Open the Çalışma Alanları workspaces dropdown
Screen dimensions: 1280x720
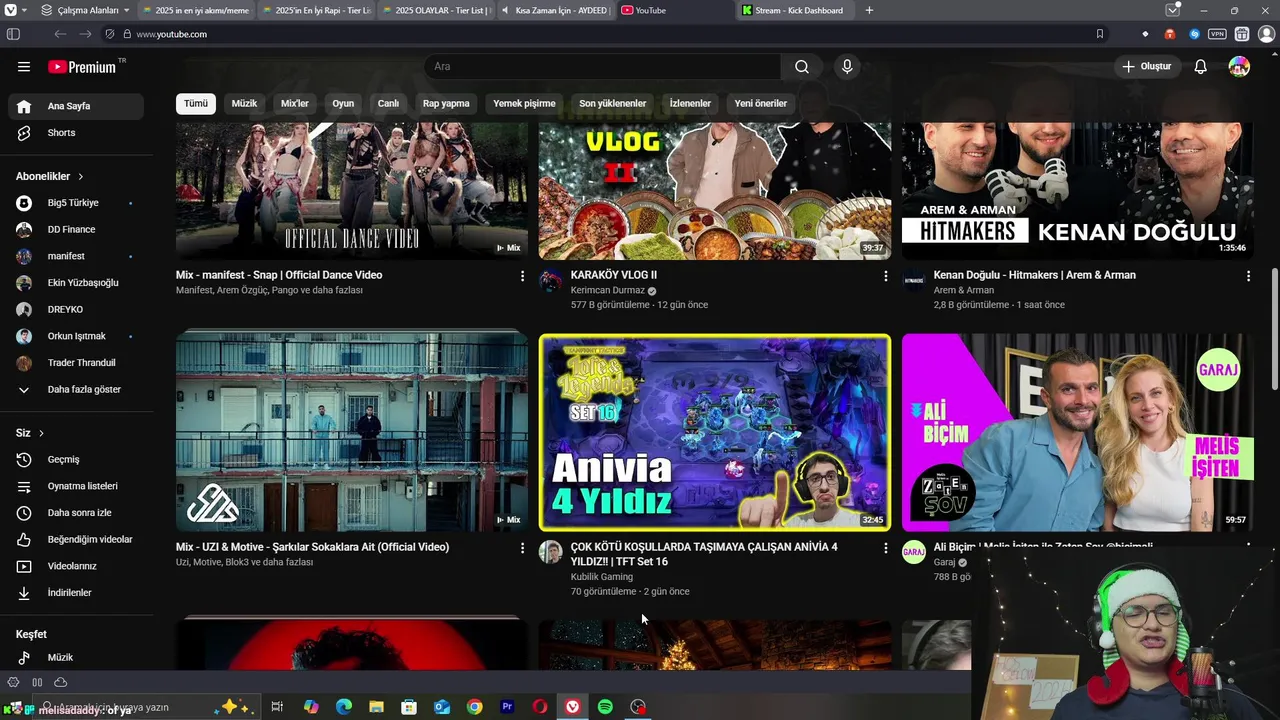[x=85, y=10]
